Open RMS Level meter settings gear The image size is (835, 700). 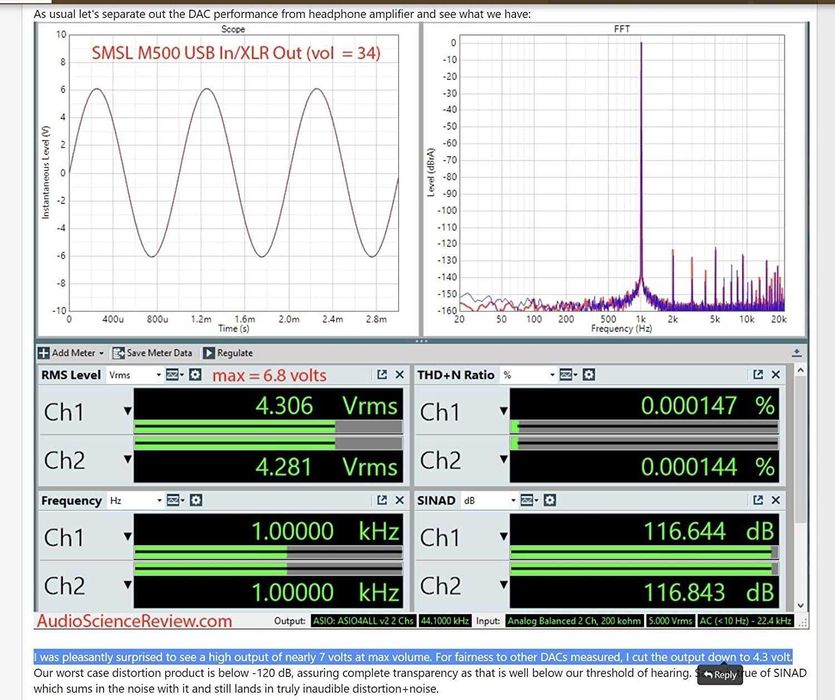195,375
